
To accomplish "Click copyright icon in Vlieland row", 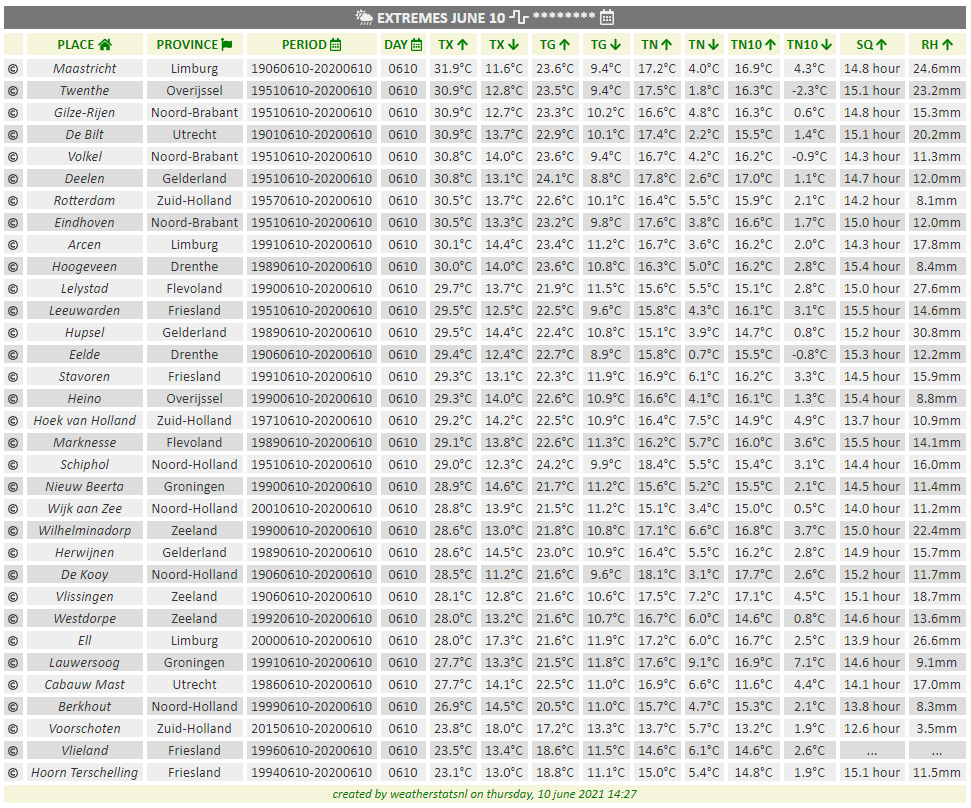I will (13, 751).
